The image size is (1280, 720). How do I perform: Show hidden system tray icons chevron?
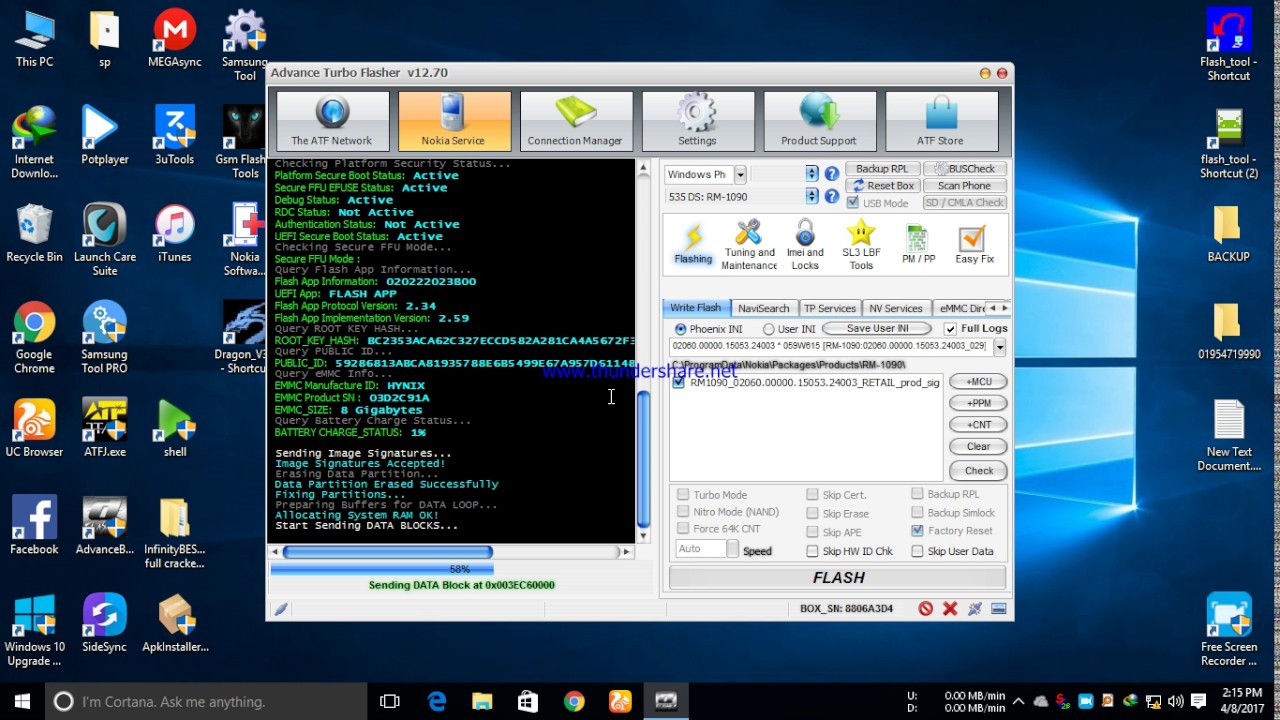[x=1019, y=701]
